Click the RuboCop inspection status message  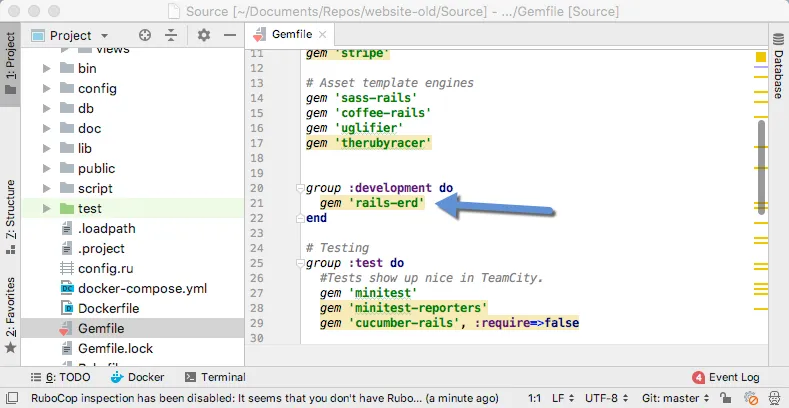pyautogui.click(x=265, y=398)
